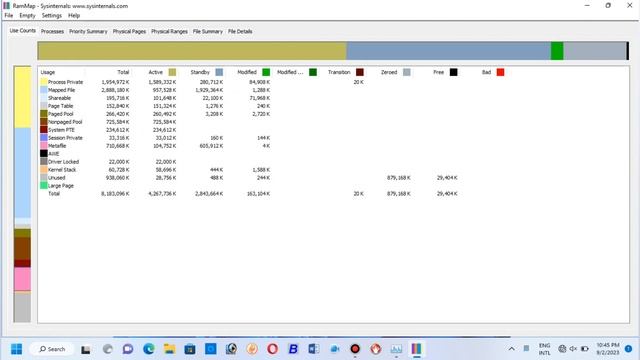Viewport: 640px width, 360px height.
Task: Click the Usage column header
Action: (48, 72)
